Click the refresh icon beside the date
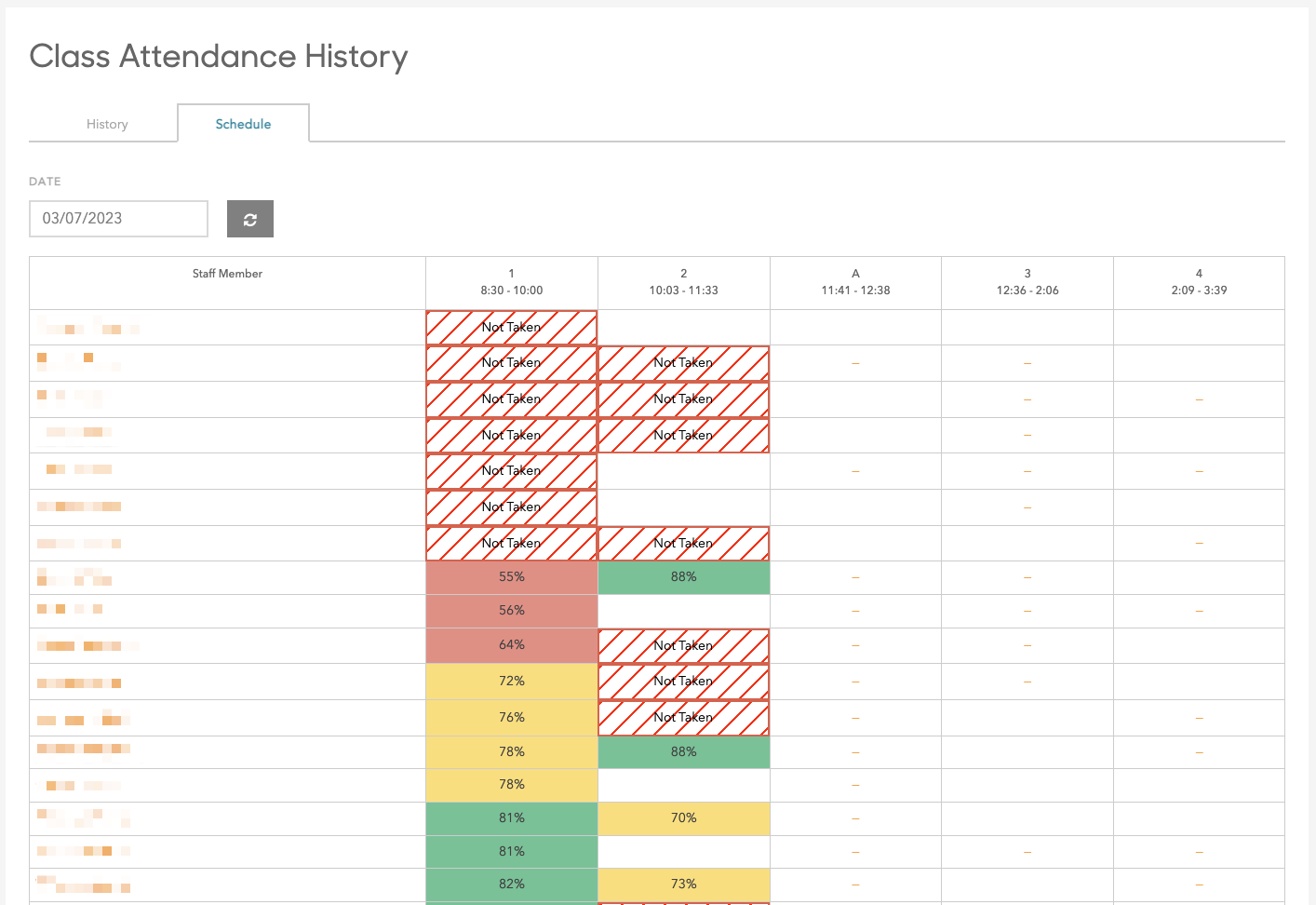 [x=249, y=219]
